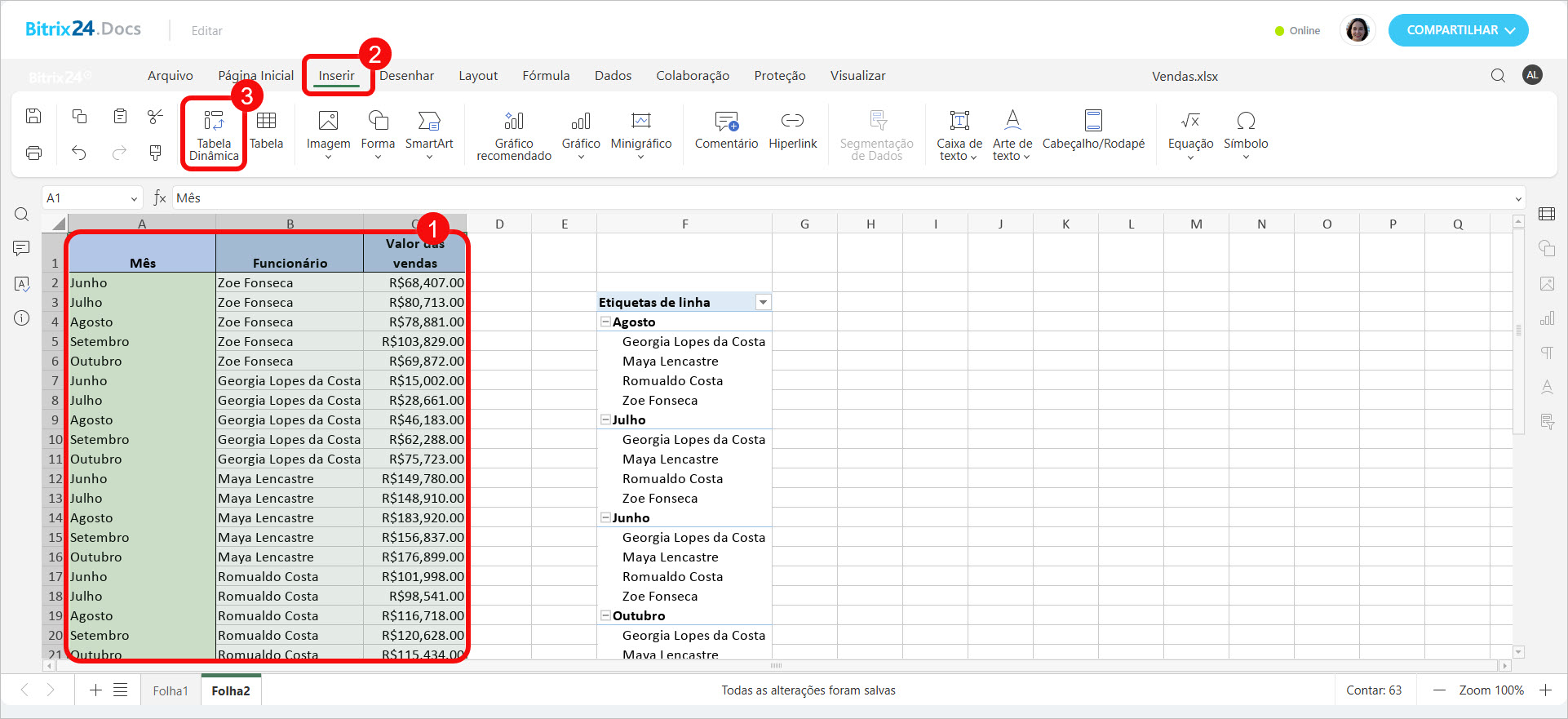Viewport: 1568px width, 719px height.
Task: Click the Save icon in the toolbar
Action: click(33, 116)
